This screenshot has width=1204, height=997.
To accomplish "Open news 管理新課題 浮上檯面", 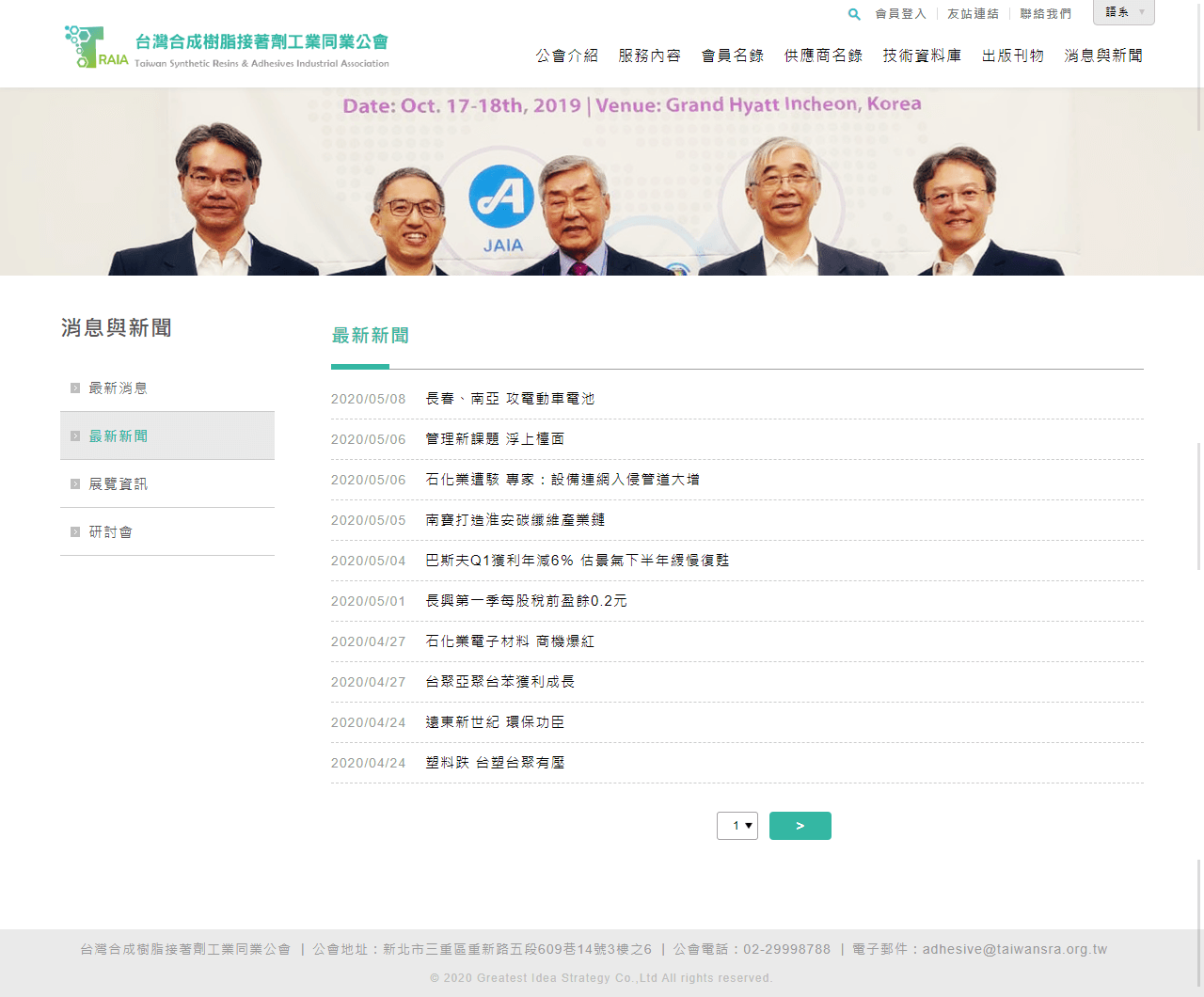I will coord(495,439).
